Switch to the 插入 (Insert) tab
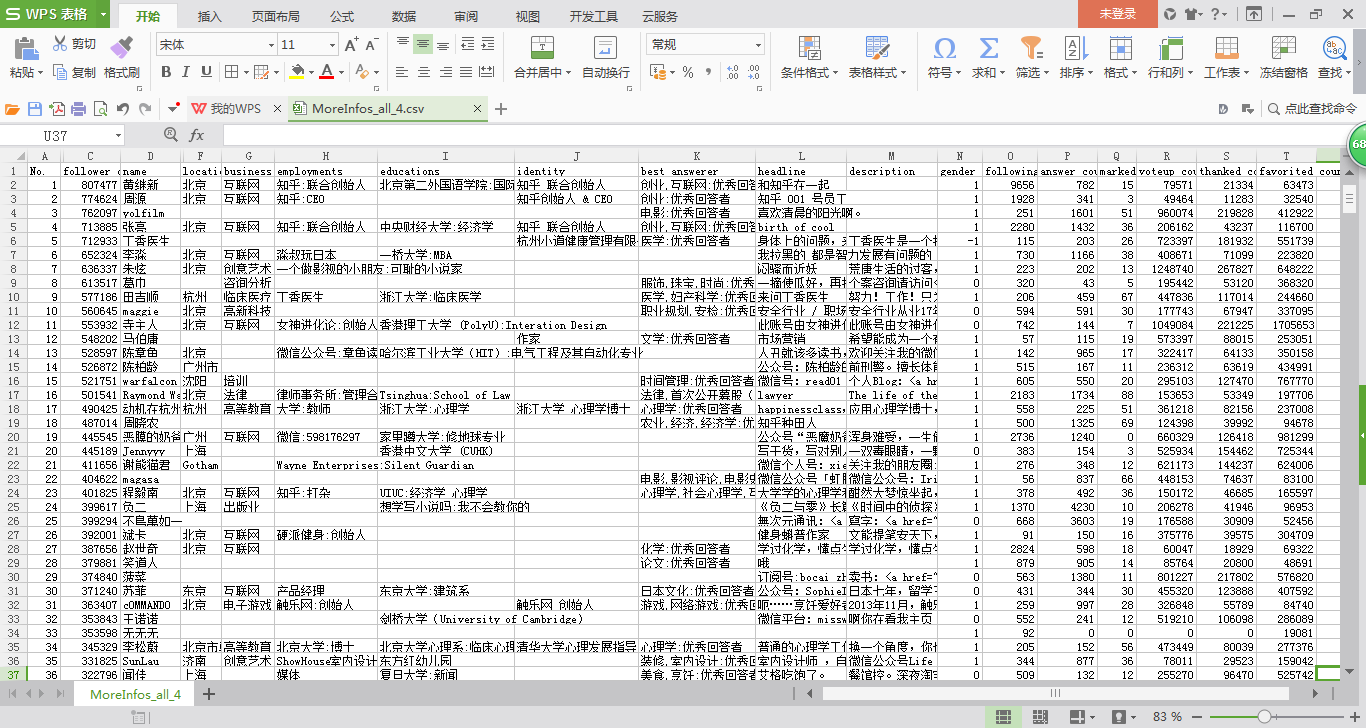This screenshot has height=728, width=1366. [x=210, y=16]
